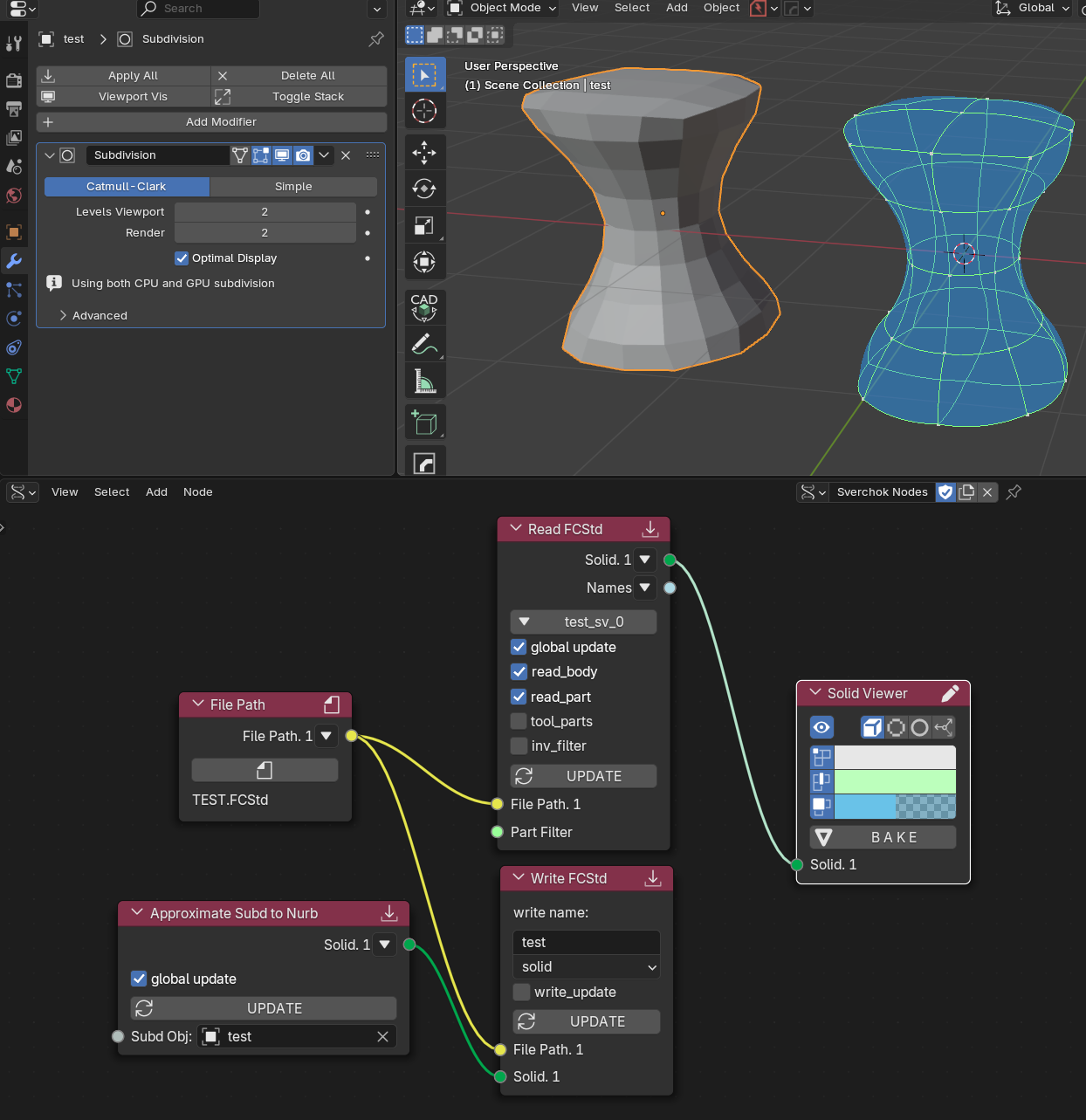
Task: Open the viewport Object menu
Action: [x=721, y=8]
